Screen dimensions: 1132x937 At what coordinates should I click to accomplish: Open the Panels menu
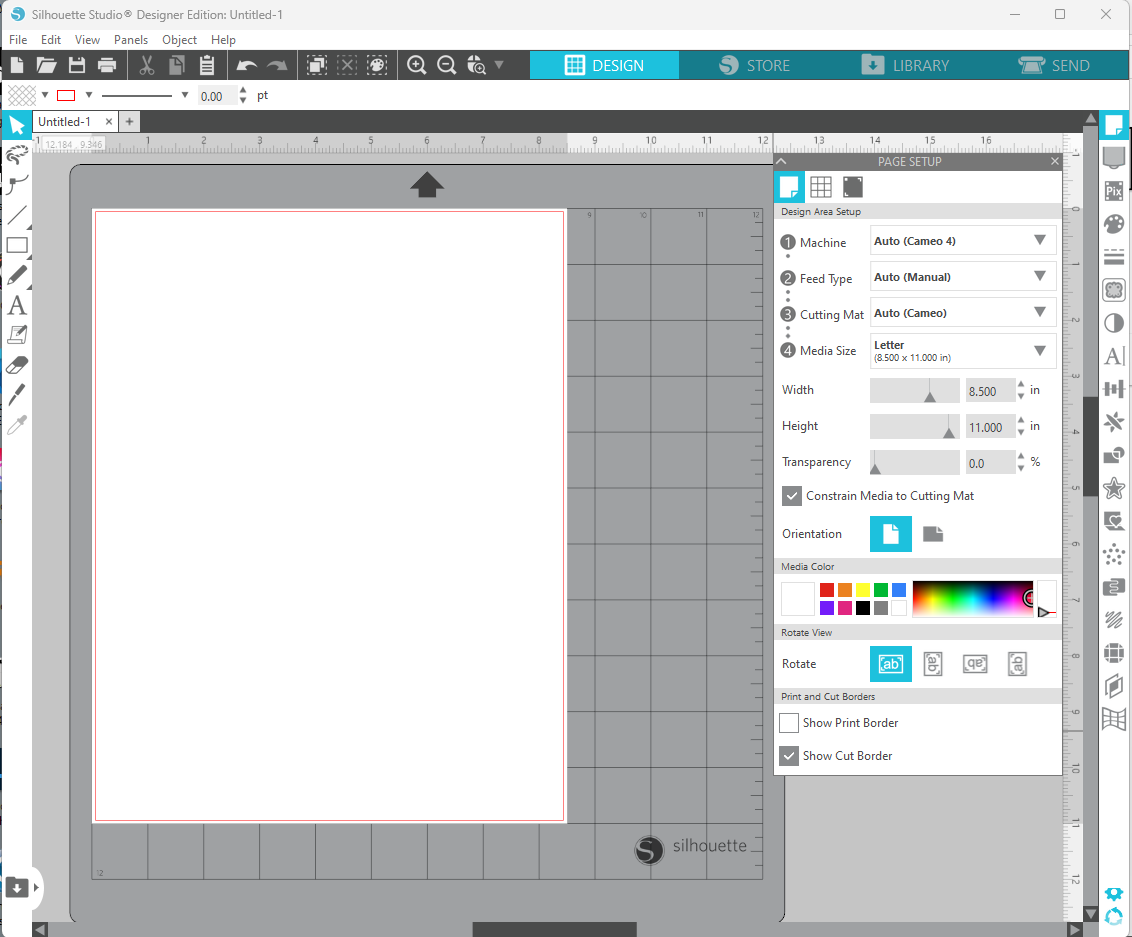click(x=131, y=39)
